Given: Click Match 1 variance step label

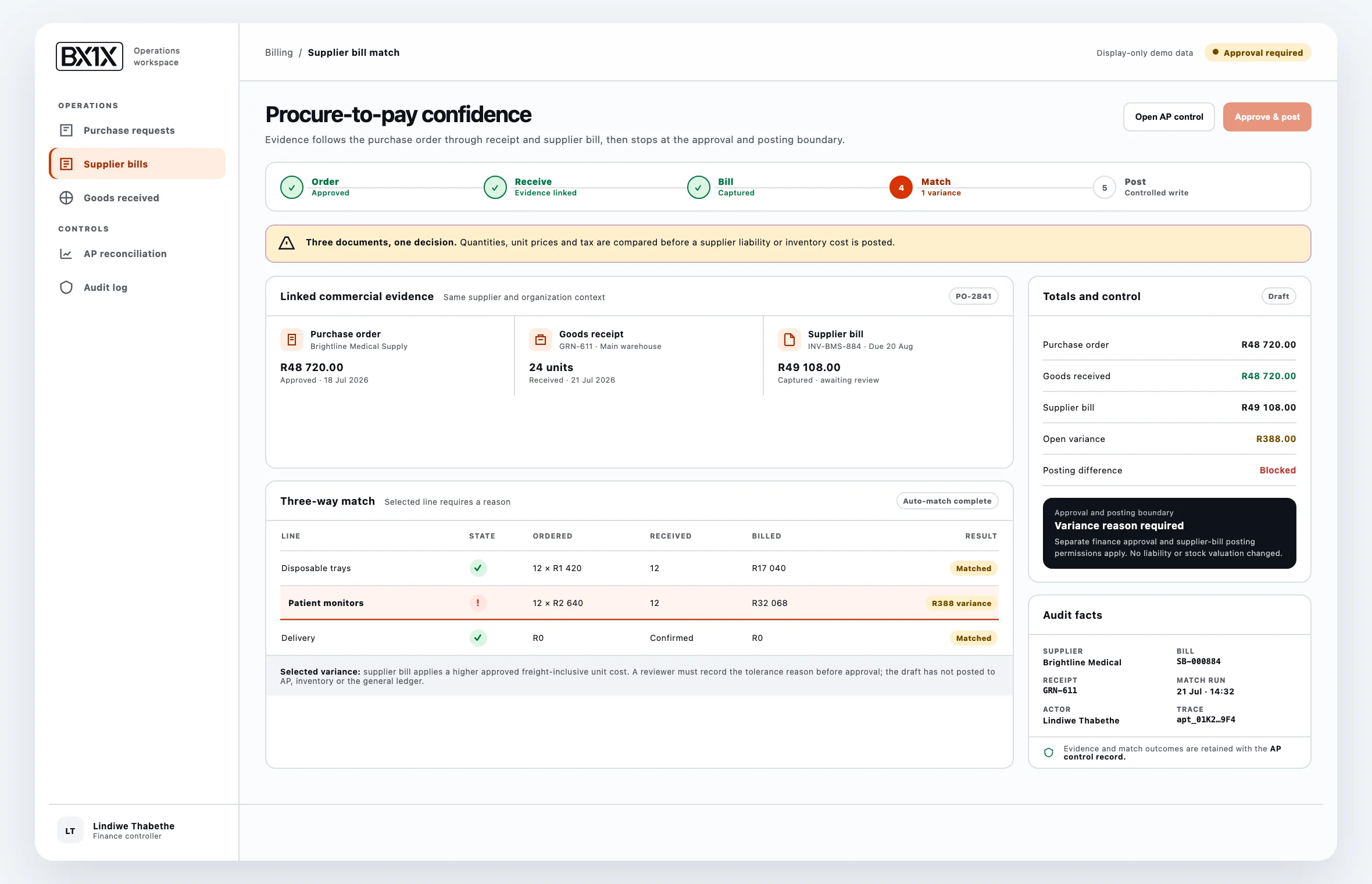Looking at the screenshot, I should click(941, 187).
